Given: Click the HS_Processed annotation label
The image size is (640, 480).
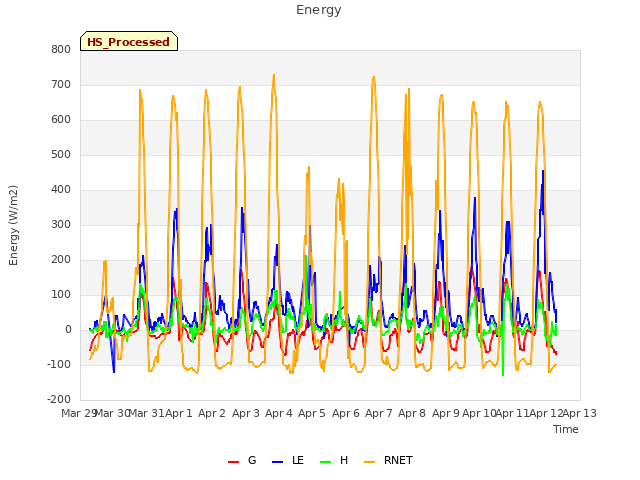Looking at the screenshot, I should click(x=129, y=42).
